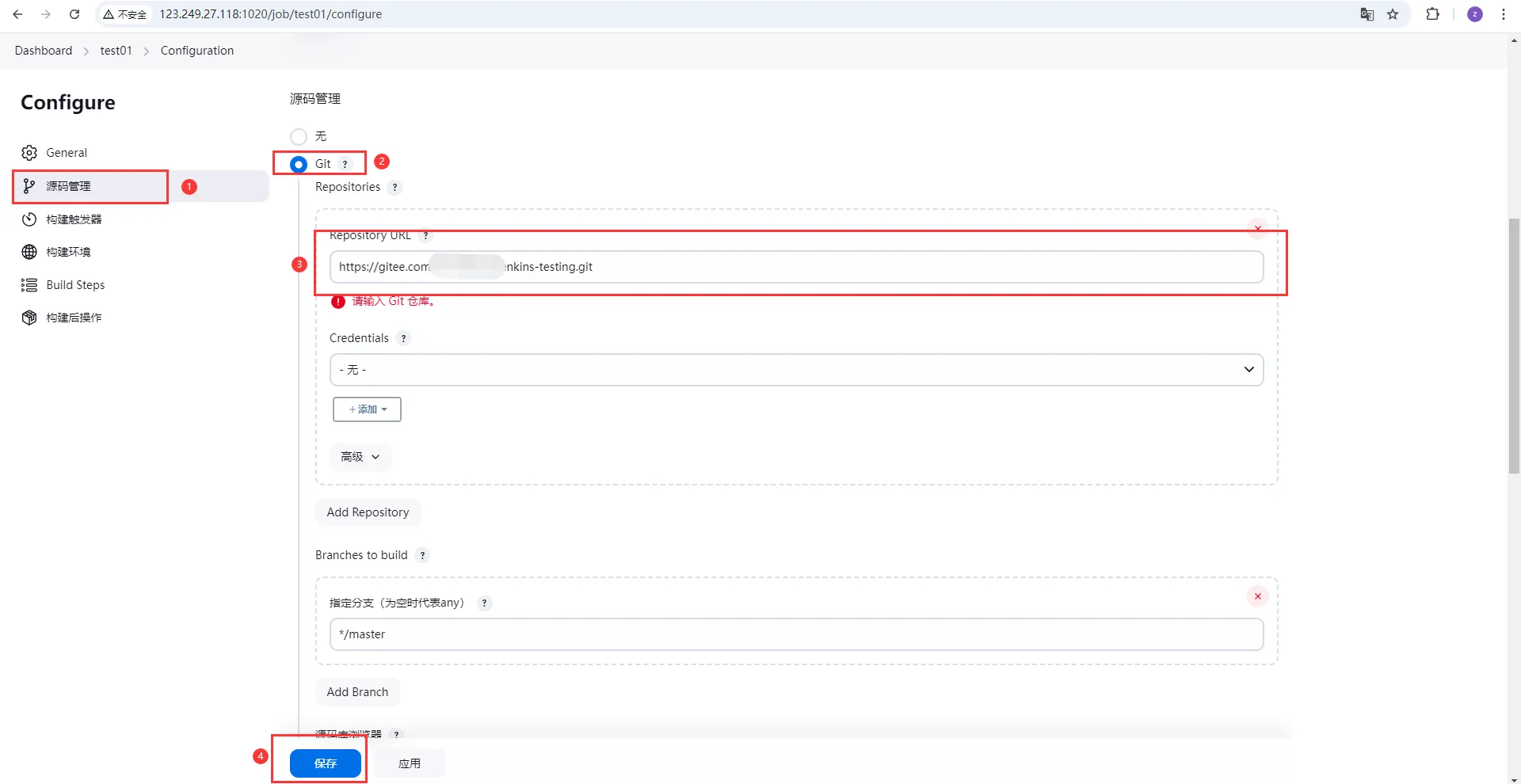1521x784 pixels.
Task: Click the browser forward arrow
Action: (x=46, y=14)
